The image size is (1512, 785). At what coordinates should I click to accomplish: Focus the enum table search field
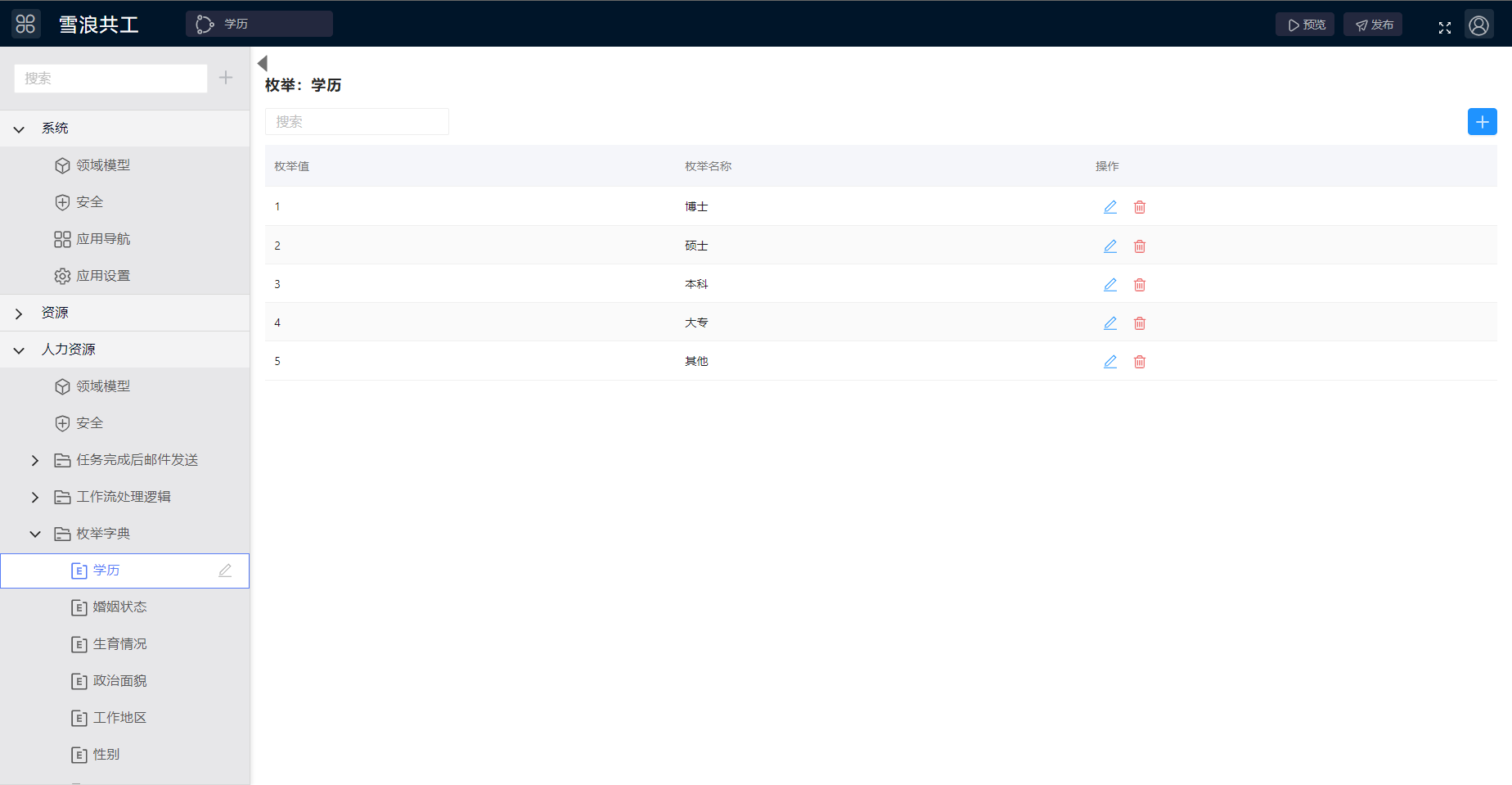click(357, 122)
